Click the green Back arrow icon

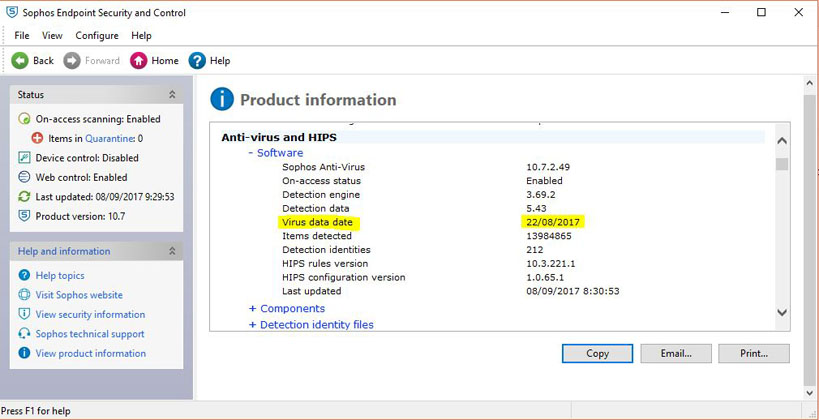tap(20, 61)
